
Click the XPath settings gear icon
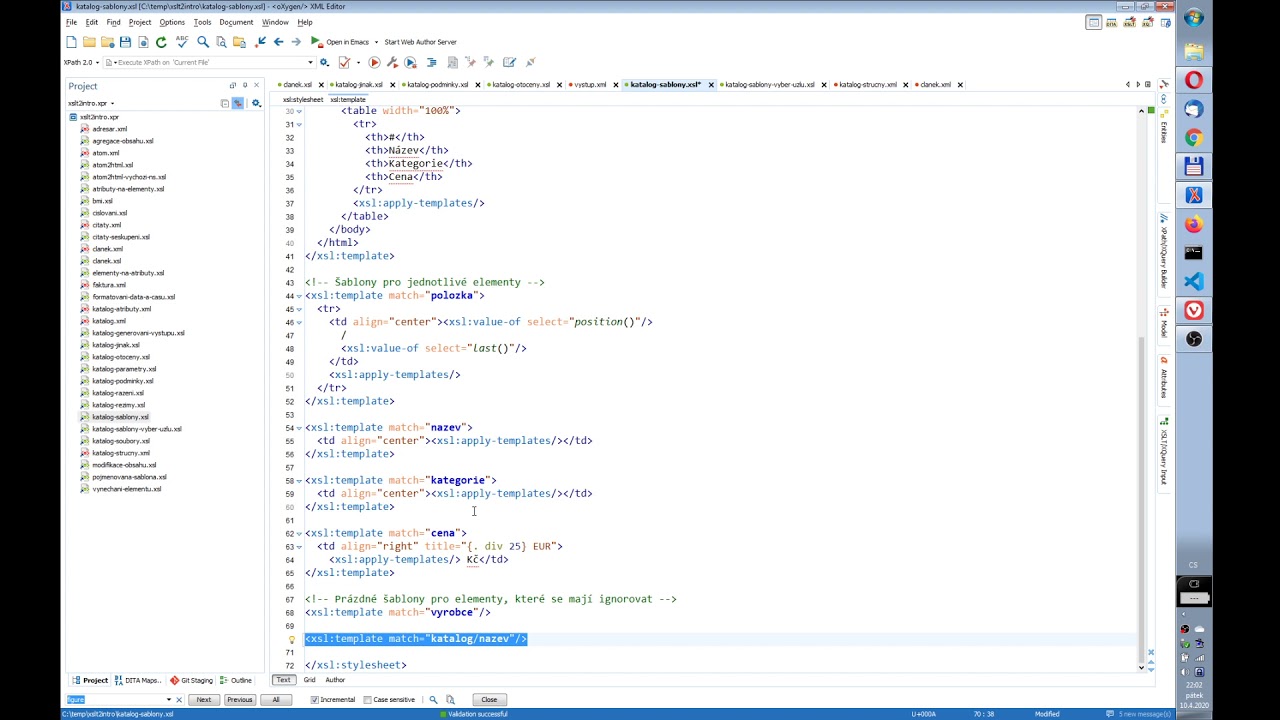click(x=324, y=62)
